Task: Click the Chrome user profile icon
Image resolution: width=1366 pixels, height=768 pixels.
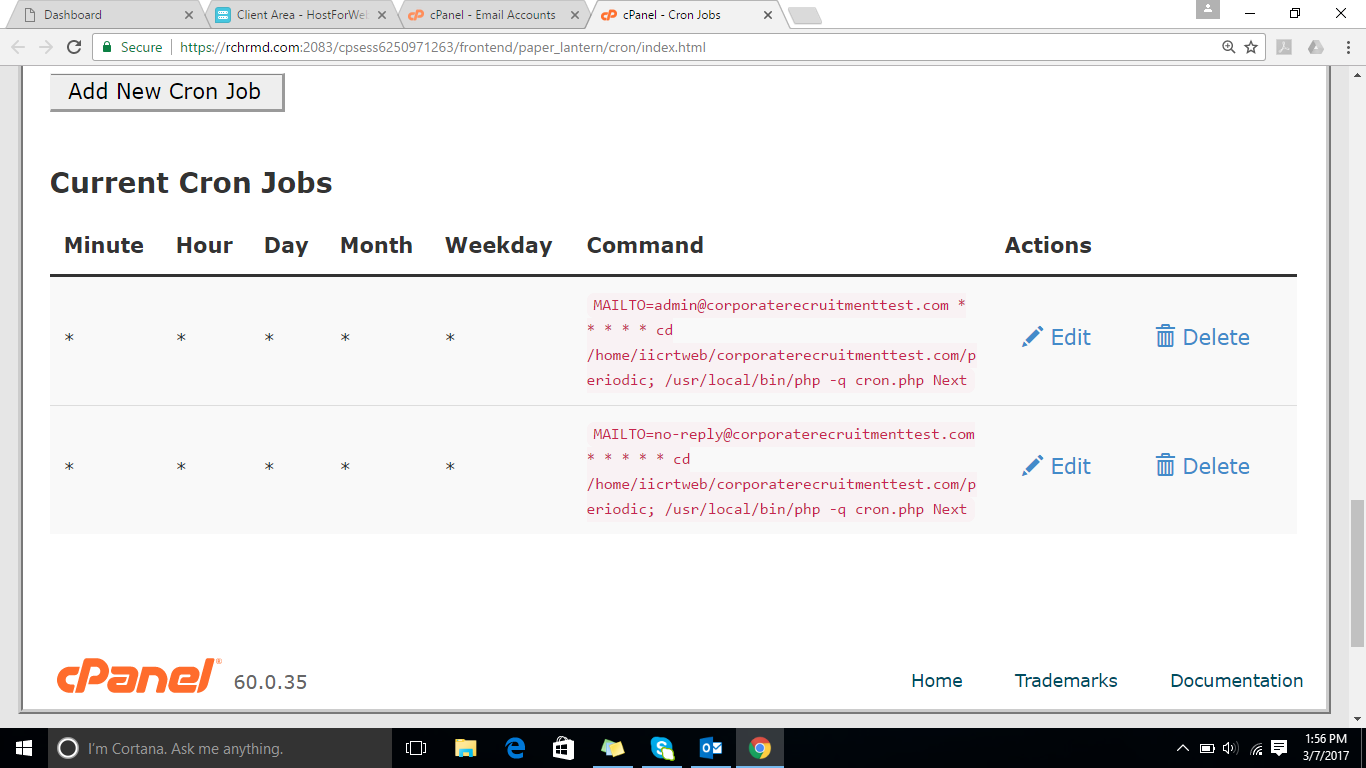Action: point(1208,10)
